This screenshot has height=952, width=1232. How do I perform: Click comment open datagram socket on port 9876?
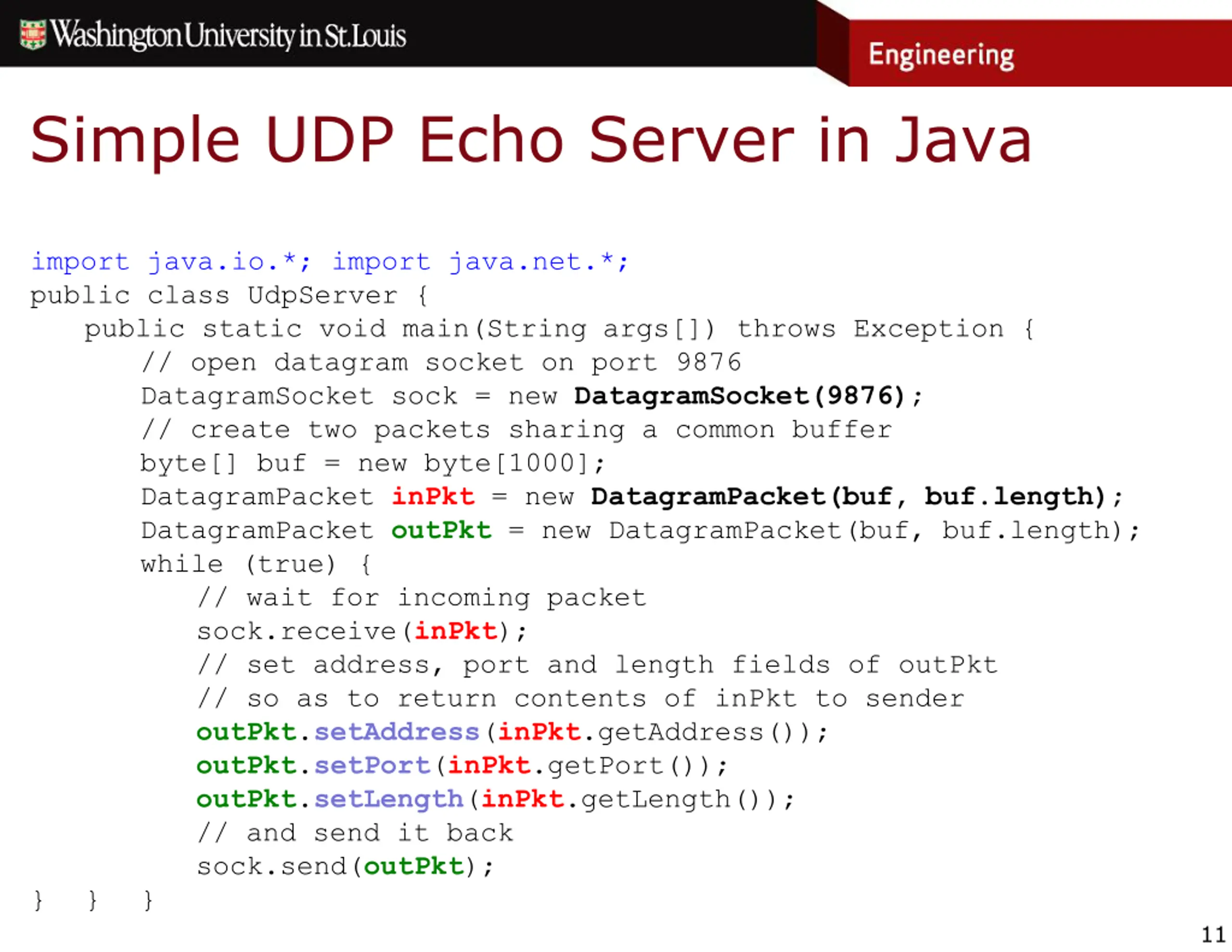(x=441, y=362)
